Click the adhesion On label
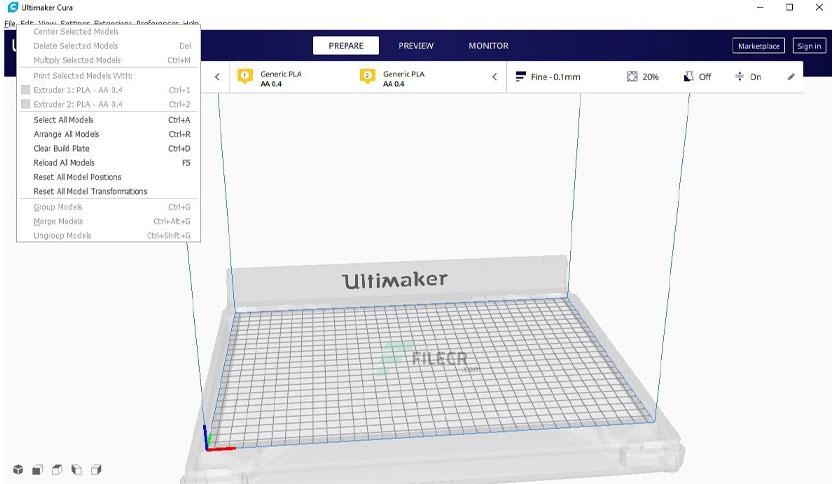Image resolution: width=836 pixels, height=484 pixels. tap(755, 77)
